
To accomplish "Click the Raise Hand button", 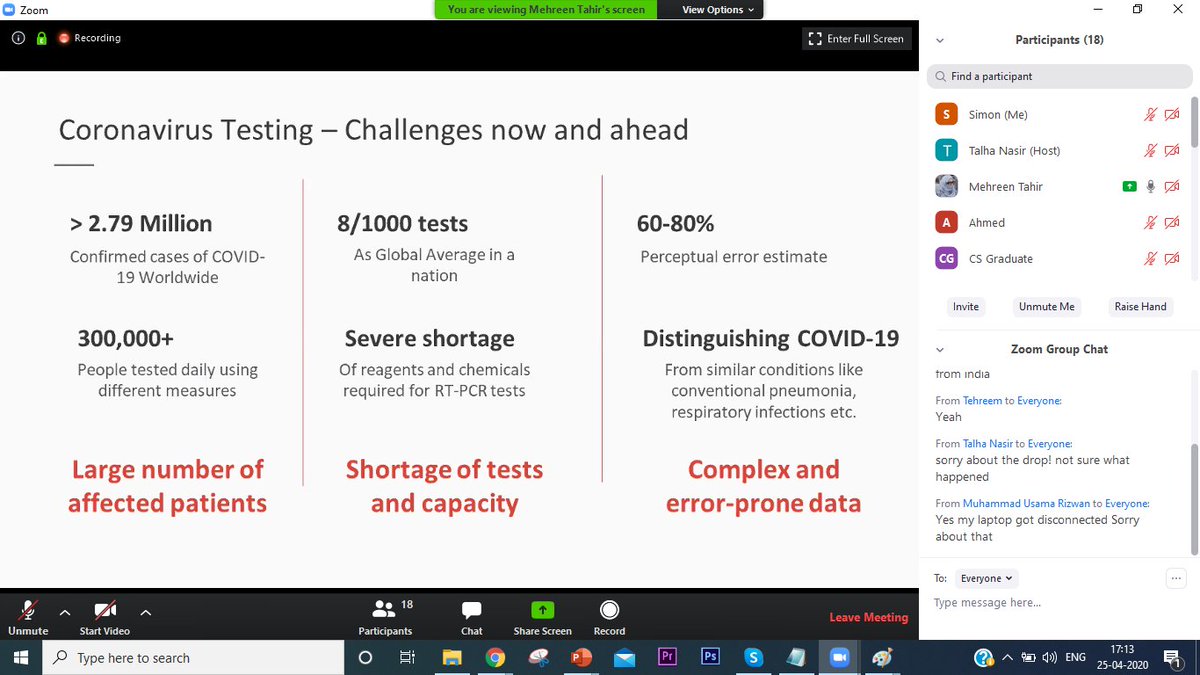I will pyautogui.click(x=1140, y=306).
